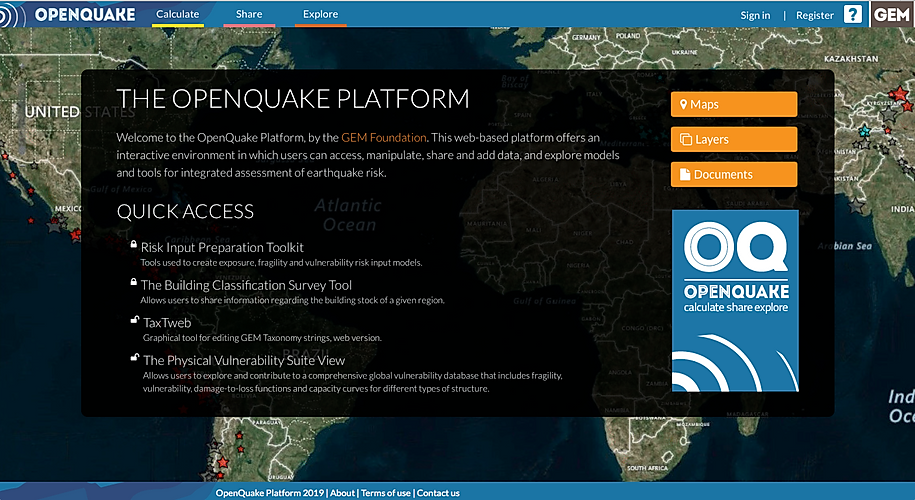This screenshot has width=915, height=500.
Task: Open the About footer link
Action: (x=342, y=493)
